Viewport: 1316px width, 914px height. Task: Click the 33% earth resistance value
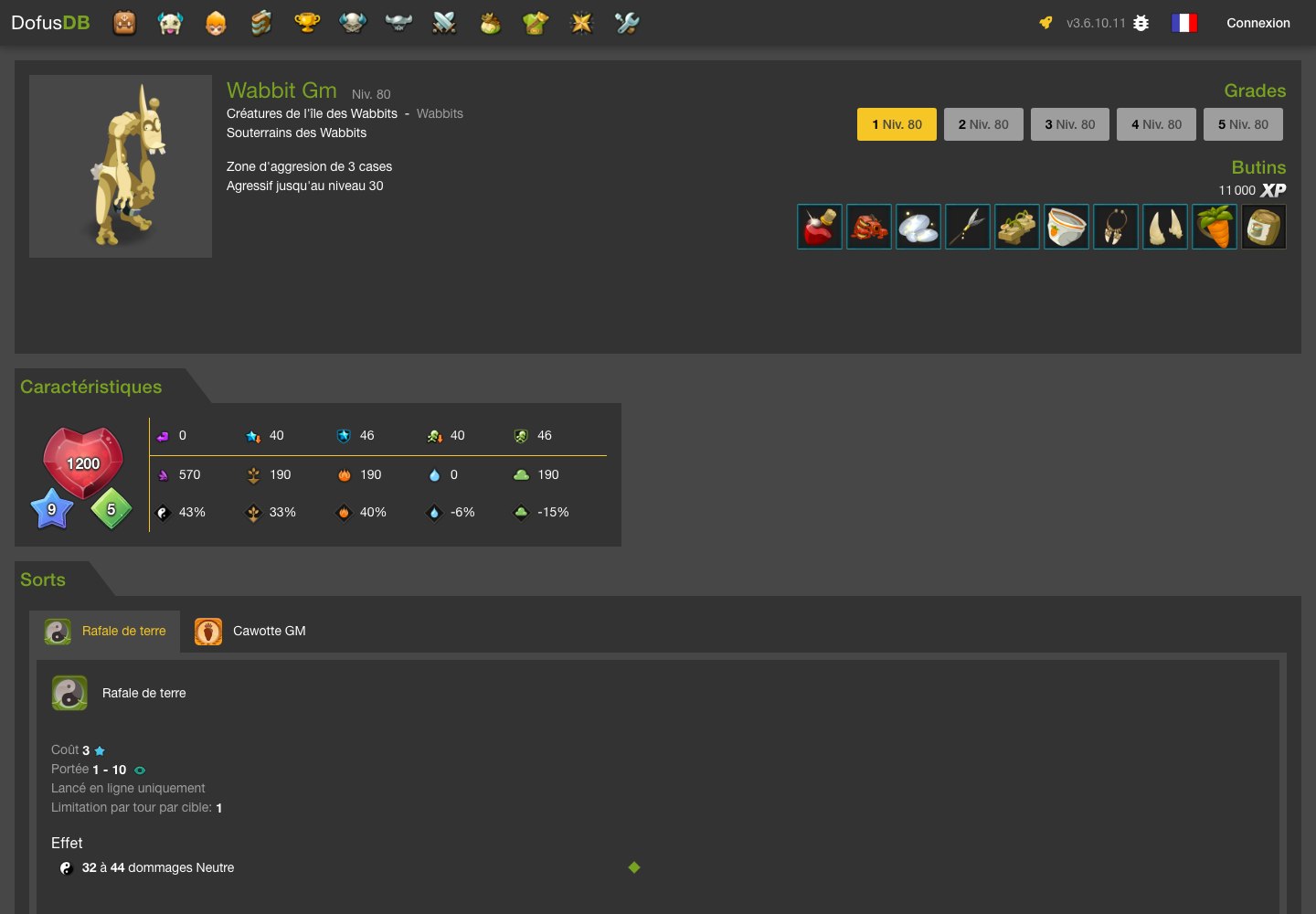(282, 513)
